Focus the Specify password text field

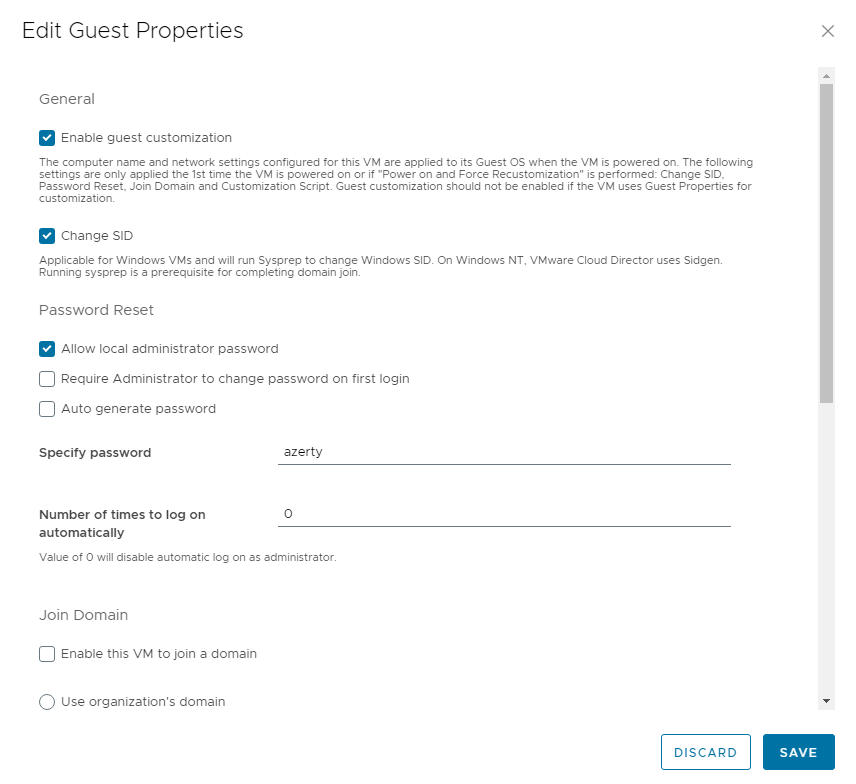504,452
